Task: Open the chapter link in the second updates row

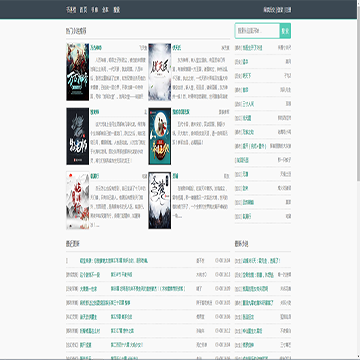Action: [x=121, y=275]
